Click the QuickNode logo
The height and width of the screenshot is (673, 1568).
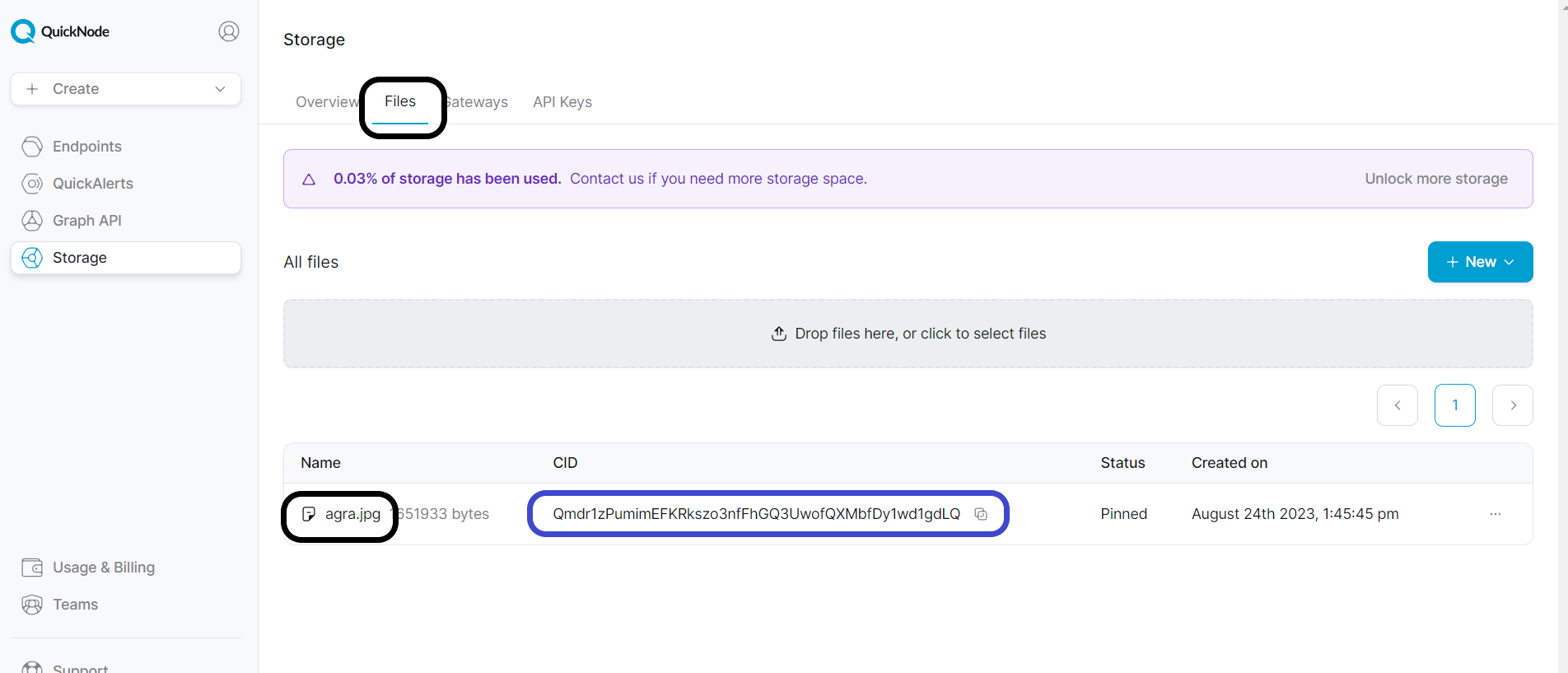pyautogui.click(x=59, y=31)
